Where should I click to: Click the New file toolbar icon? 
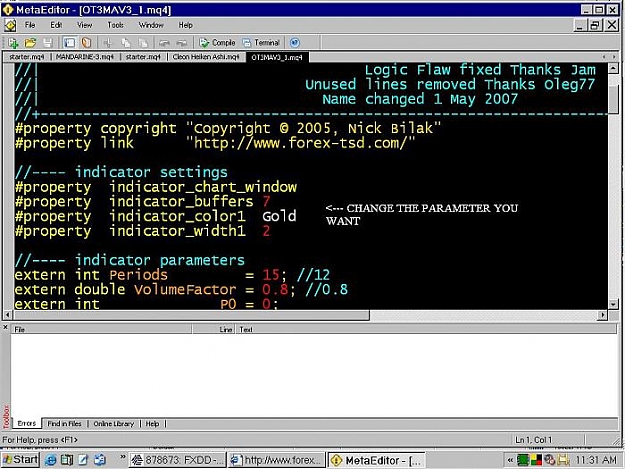(13, 43)
